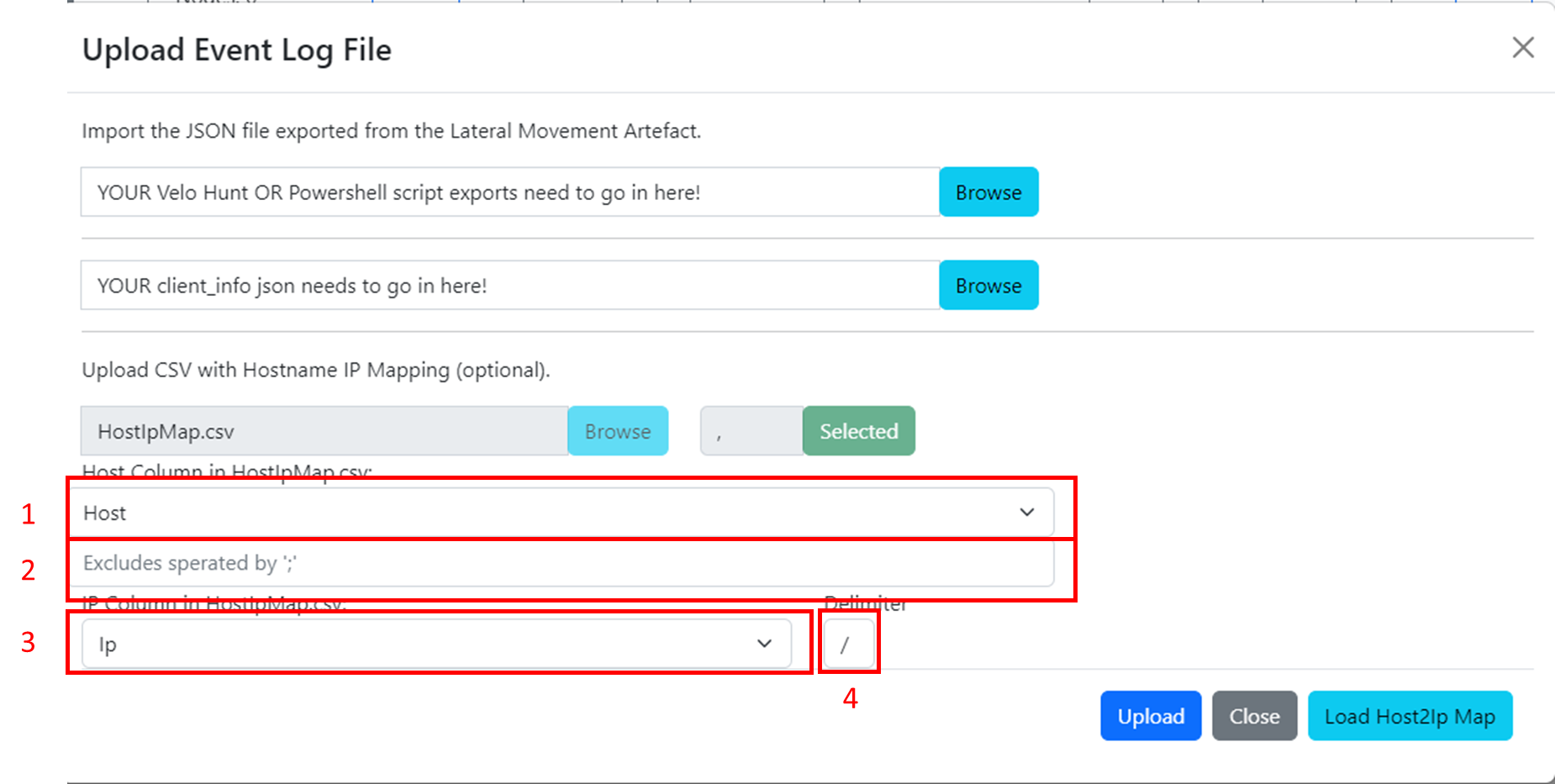This screenshot has width=1555, height=784.
Task: Click the chevron arrow of Ip dropdown
Action: point(764,645)
